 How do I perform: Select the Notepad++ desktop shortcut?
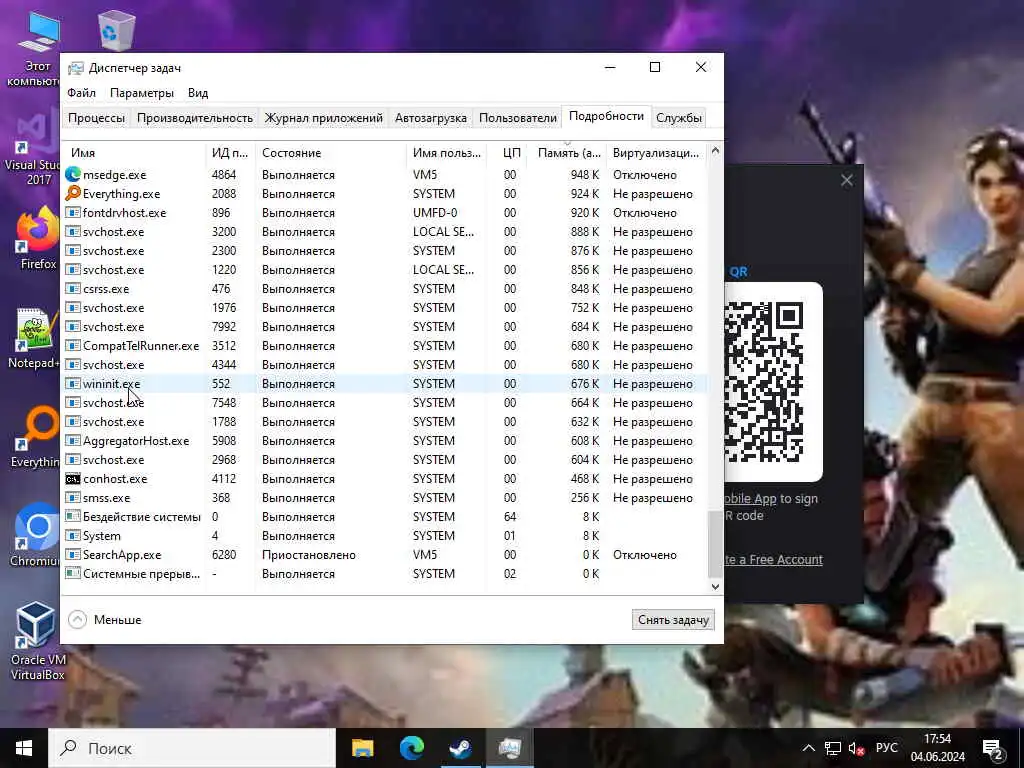[x=36, y=338]
